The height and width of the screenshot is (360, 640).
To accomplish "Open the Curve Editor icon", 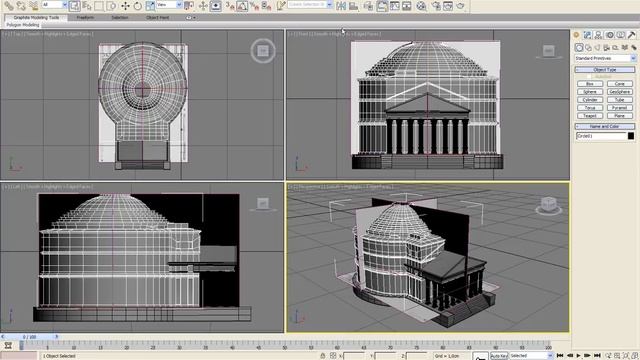I will (x=394, y=6).
